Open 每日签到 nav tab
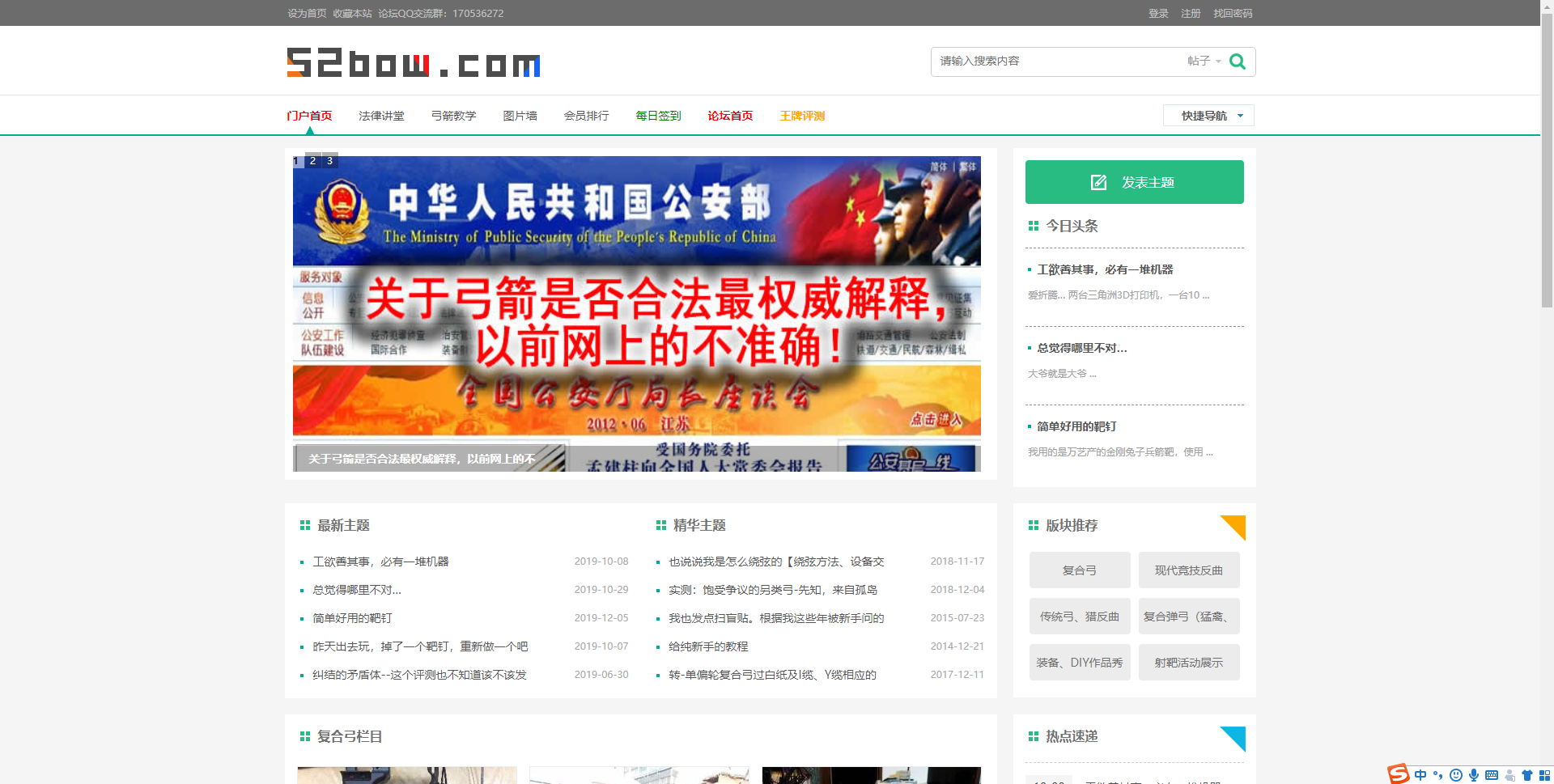 coord(658,116)
